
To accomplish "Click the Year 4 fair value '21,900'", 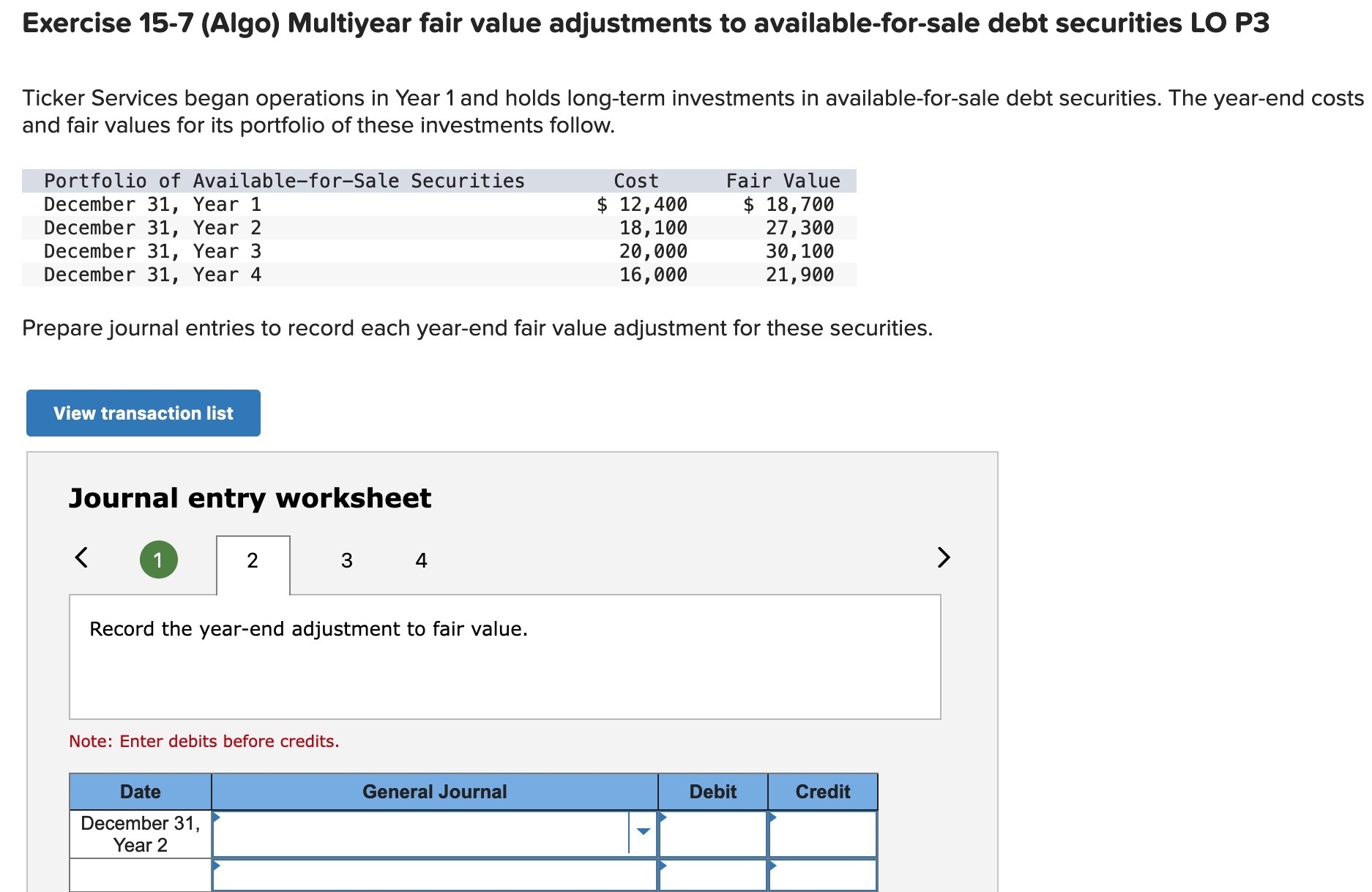I will point(800,275).
